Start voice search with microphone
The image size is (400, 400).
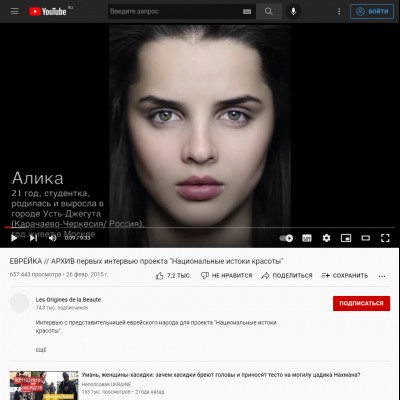pyautogui.click(x=293, y=12)
